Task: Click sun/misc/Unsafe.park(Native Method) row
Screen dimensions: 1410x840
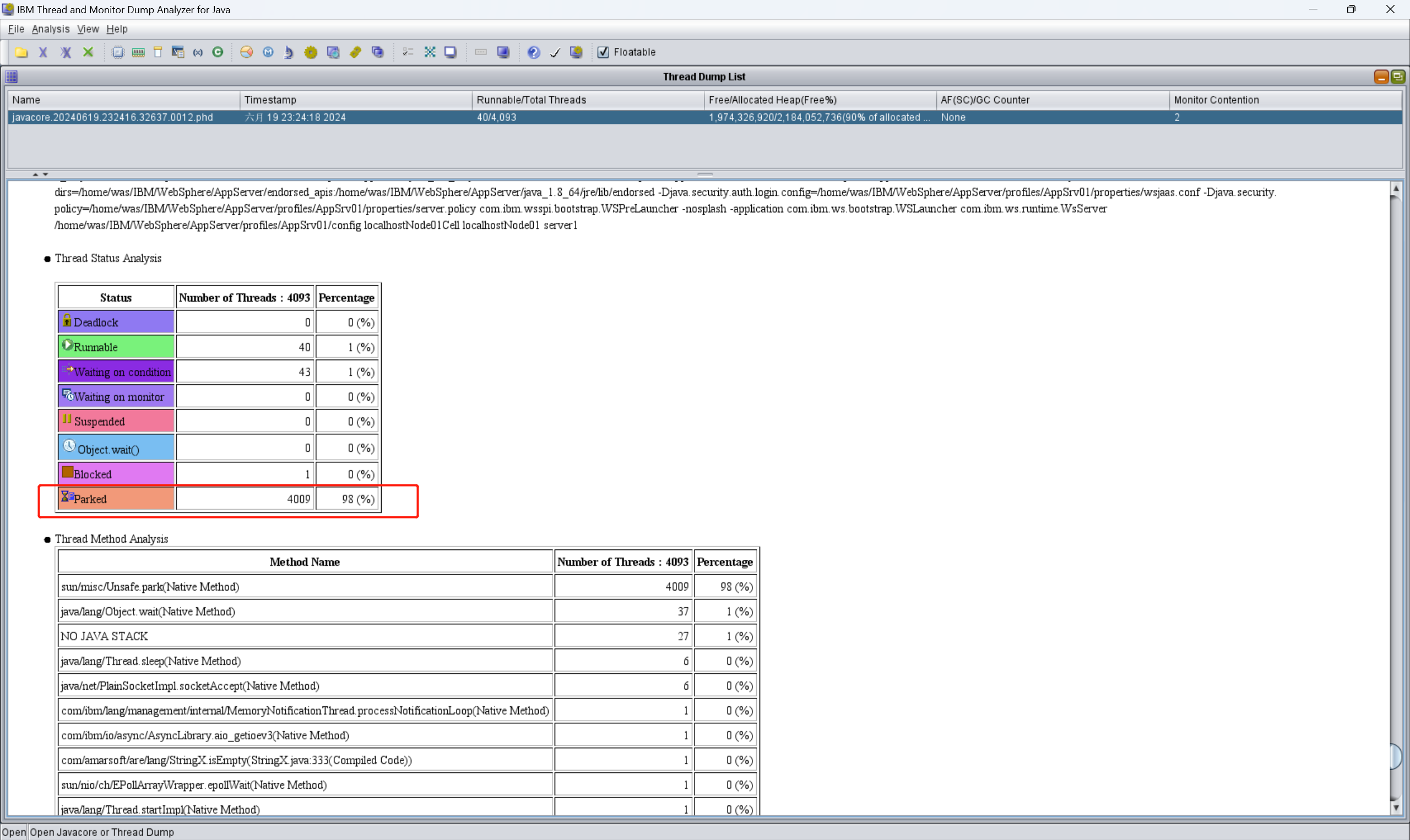Action: [407, 586]
